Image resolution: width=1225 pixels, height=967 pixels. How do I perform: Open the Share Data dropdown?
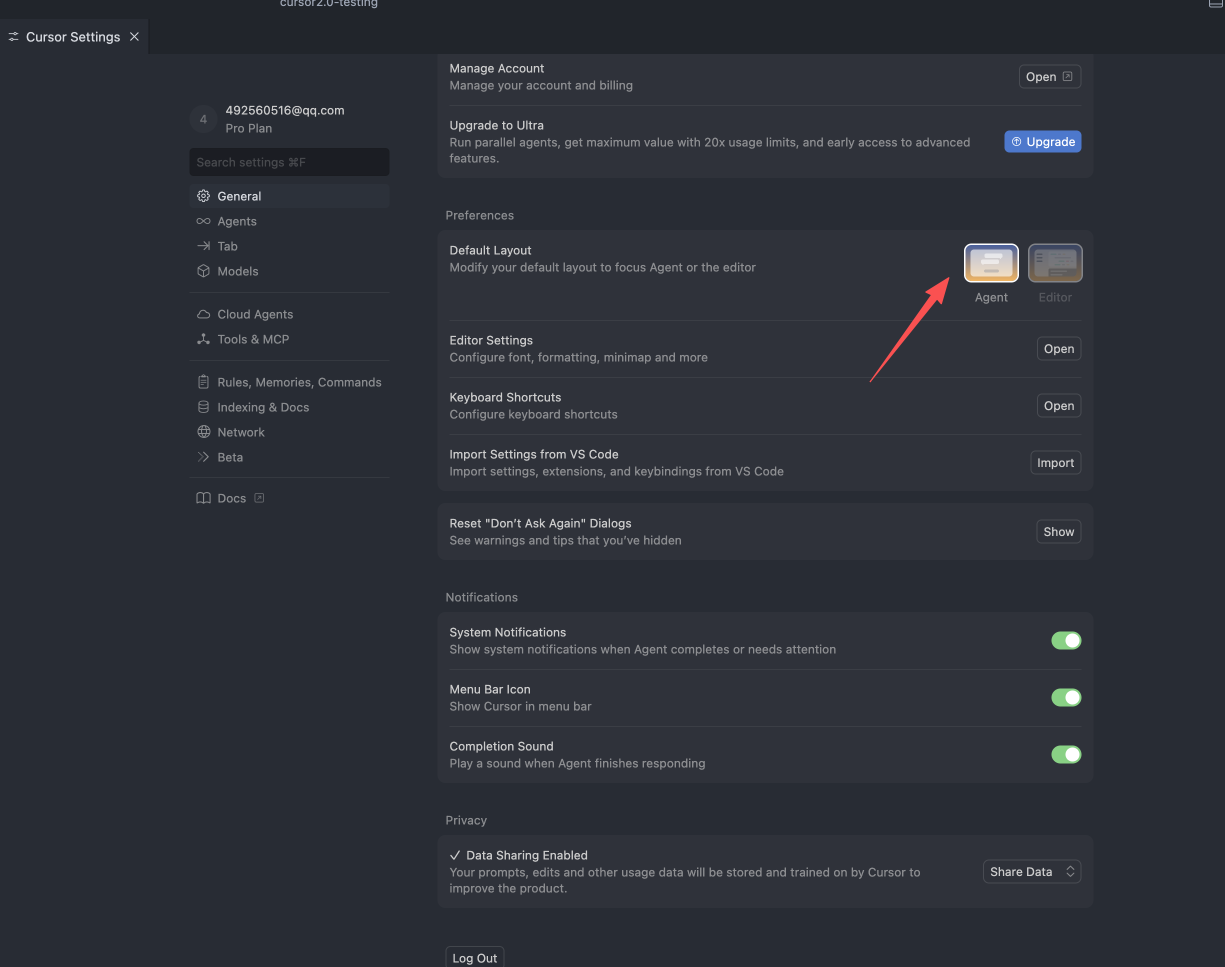(x=1032, y=872)
